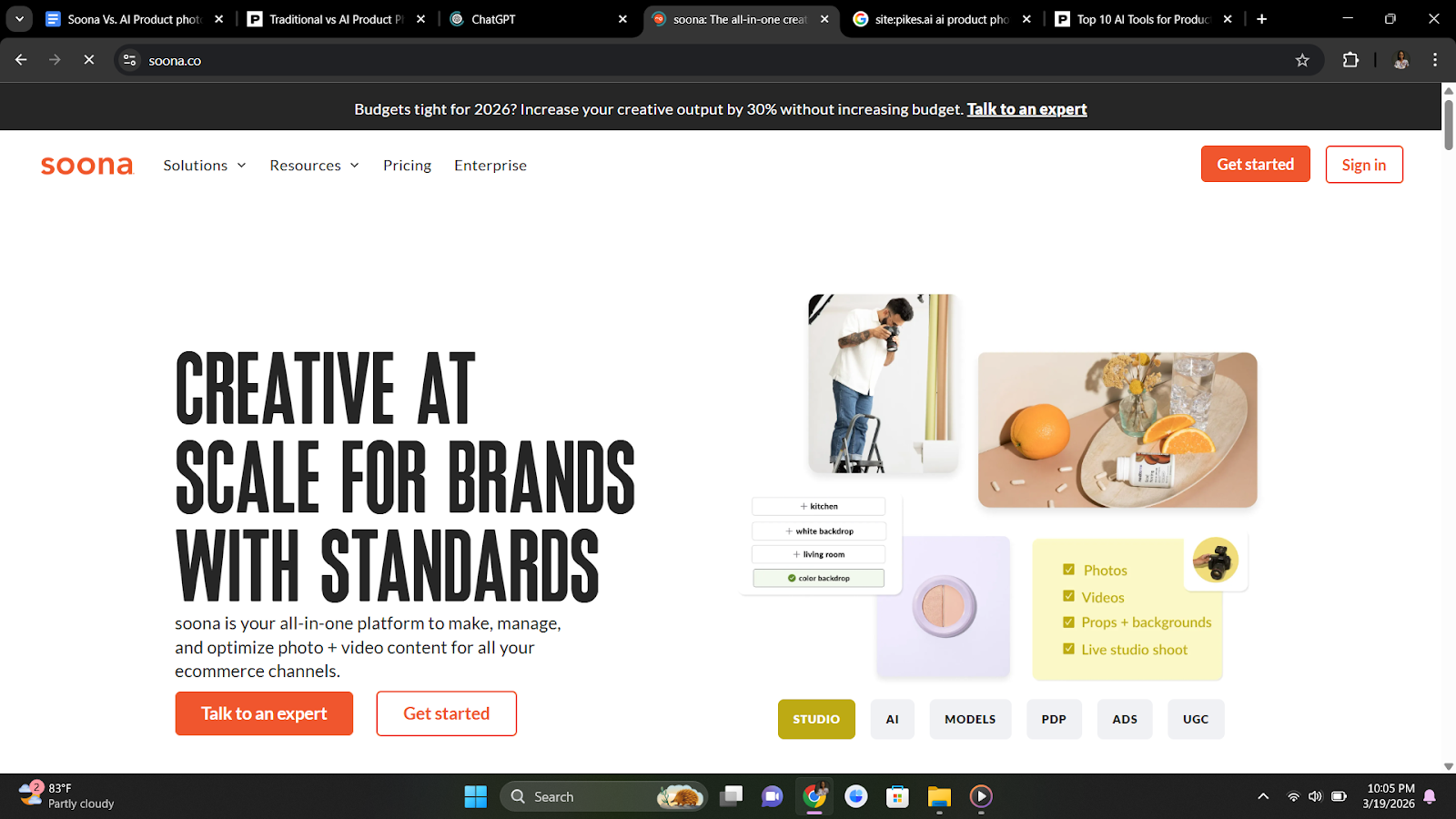Viewport: 1456px width, 819px height.
Task: Open Microsoft Store from the taskbar
Action: 897,796
